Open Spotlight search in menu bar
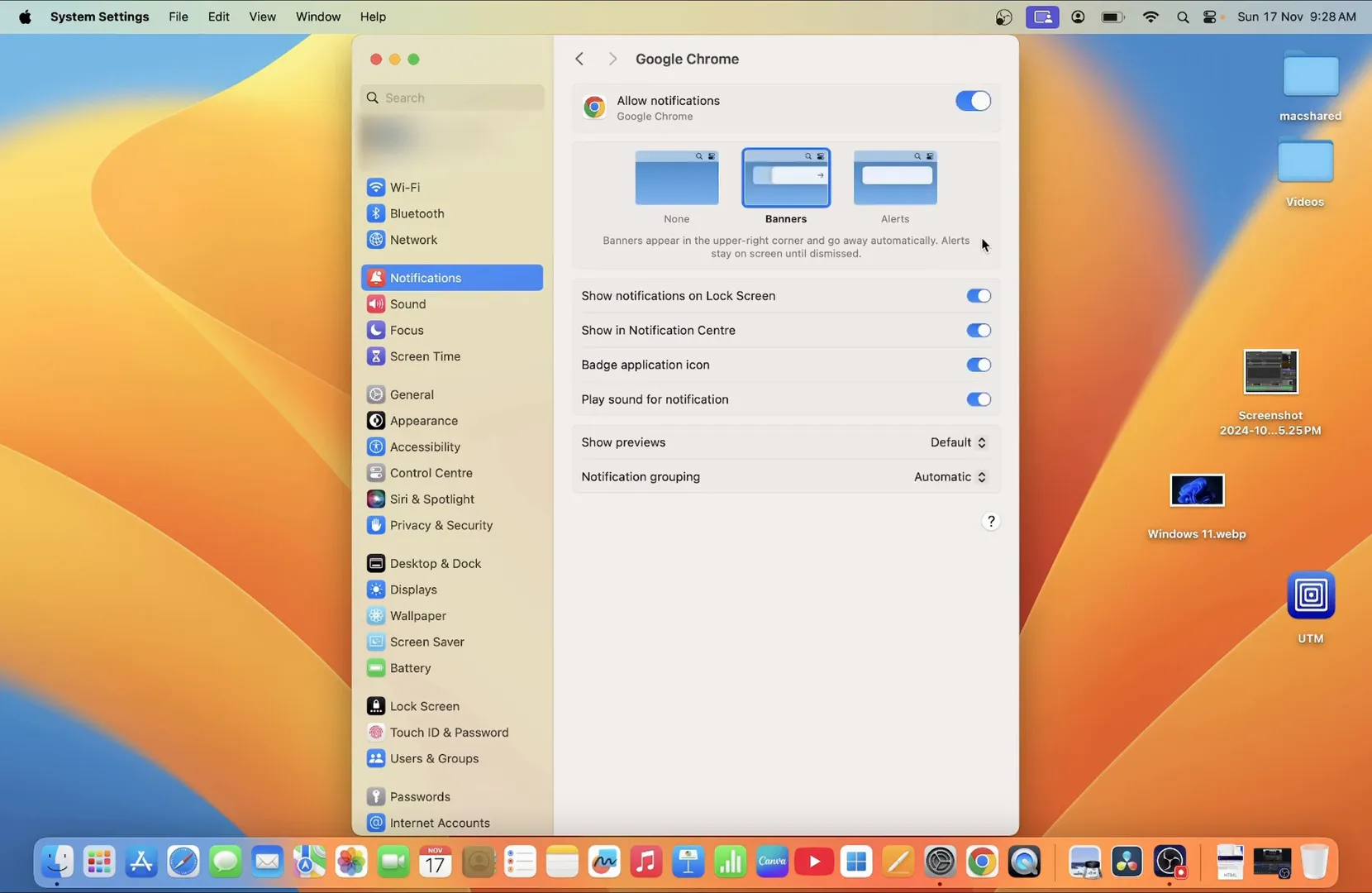This screenshot has width=1372, height=893. pyautogui.click(x=1183, y=17)
